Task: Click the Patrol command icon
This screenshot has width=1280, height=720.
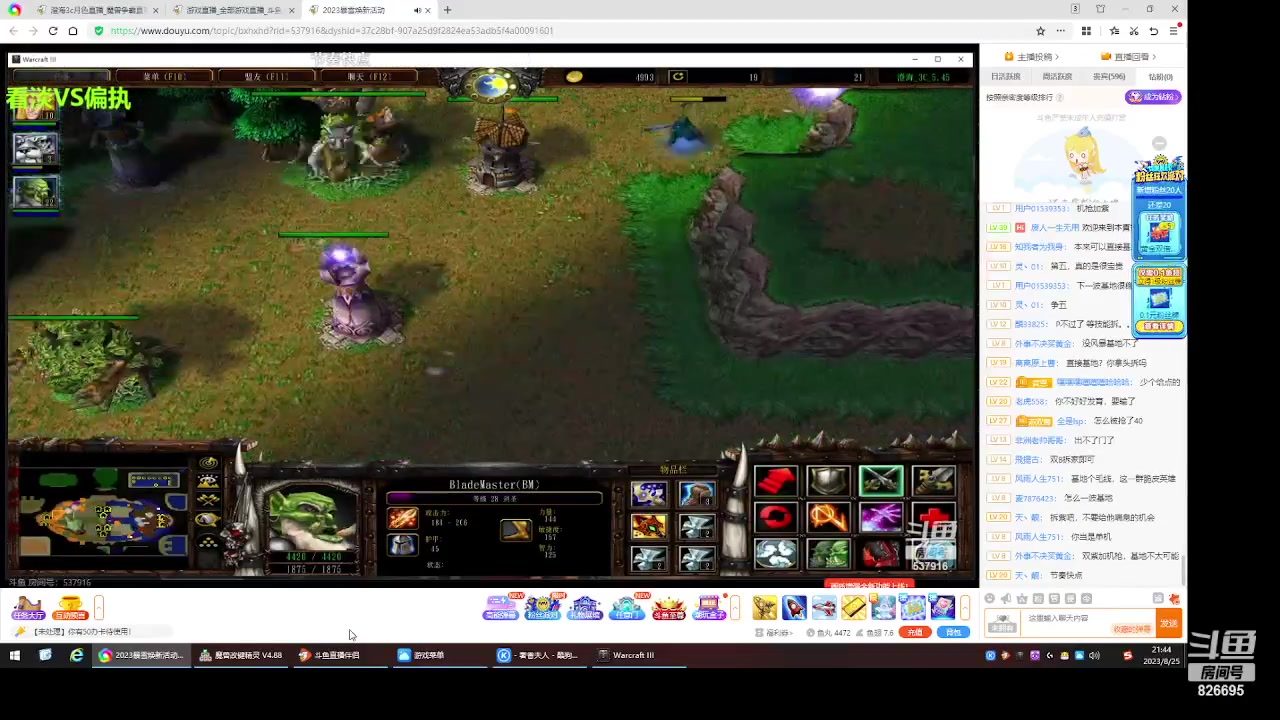Action: [x=934, y=482]
